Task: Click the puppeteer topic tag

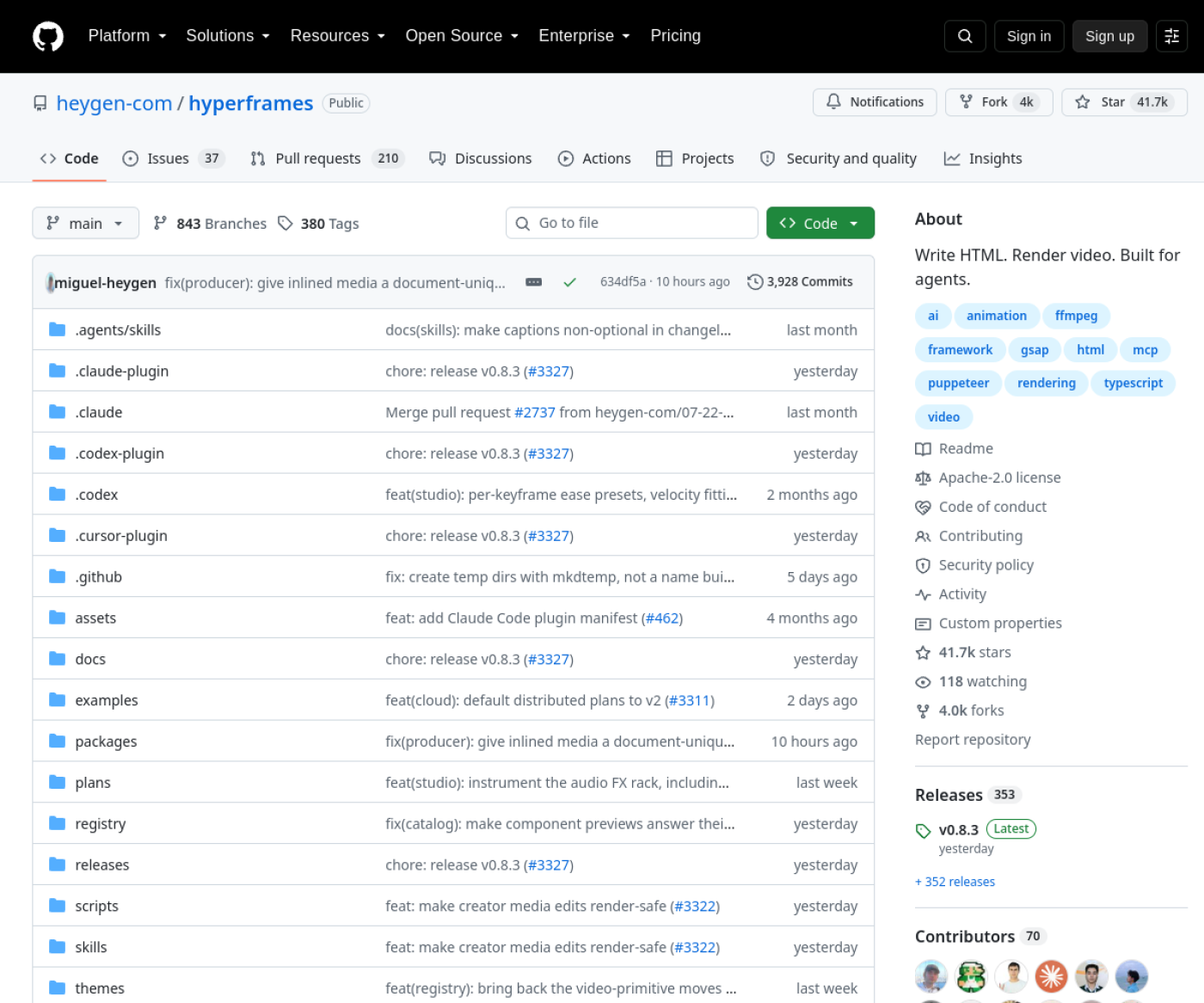Action: (958, 383)
